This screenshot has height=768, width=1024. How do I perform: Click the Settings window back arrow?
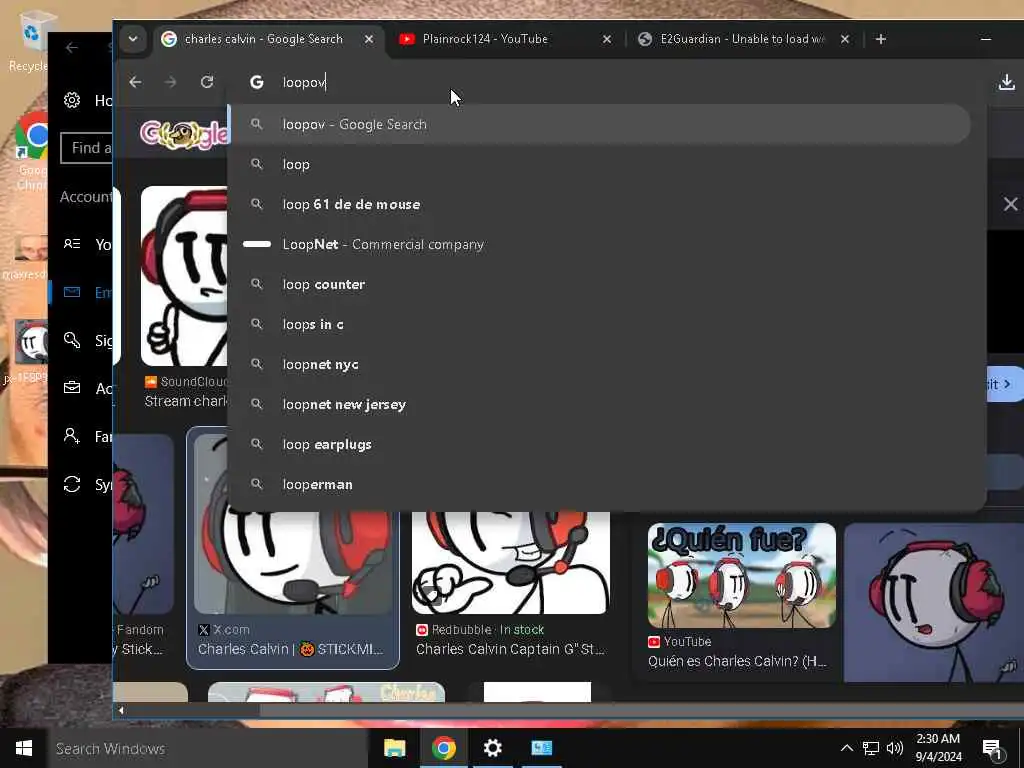[x=72, y=47]
